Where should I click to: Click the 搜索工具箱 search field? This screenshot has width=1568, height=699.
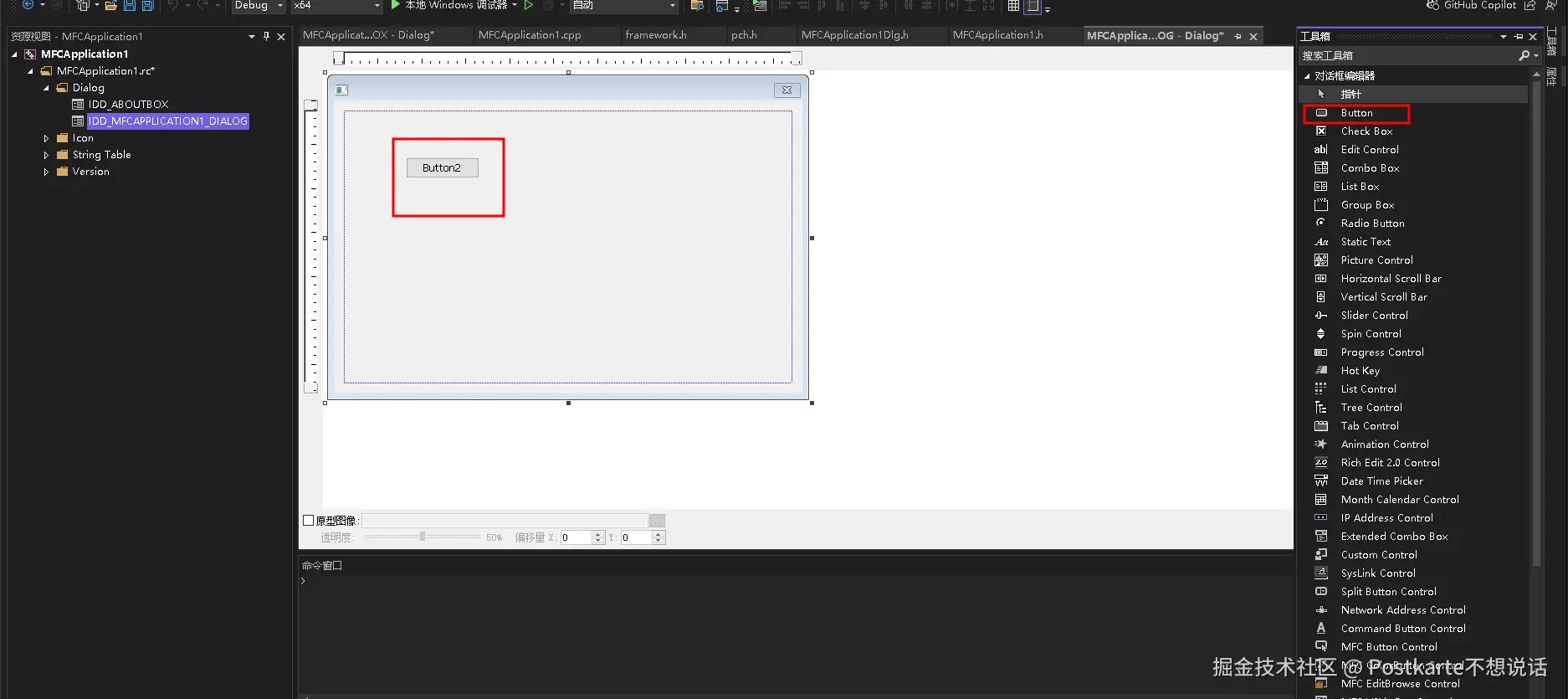click(1409, 55)
